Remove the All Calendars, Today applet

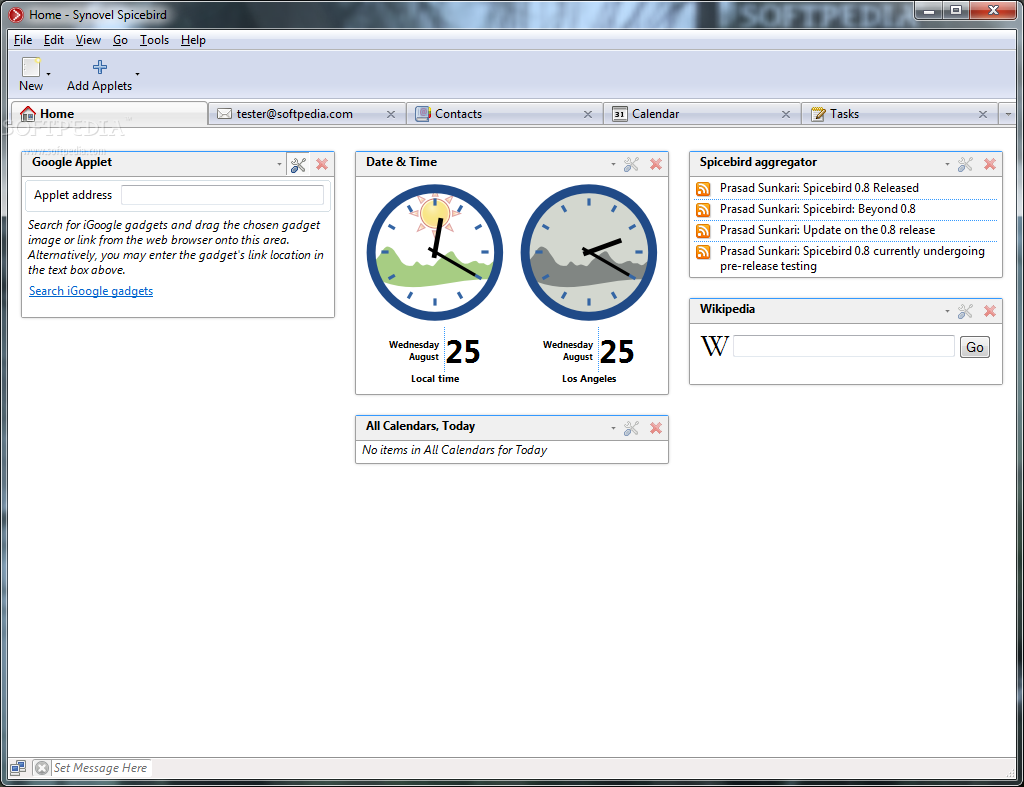coord(656,428)
